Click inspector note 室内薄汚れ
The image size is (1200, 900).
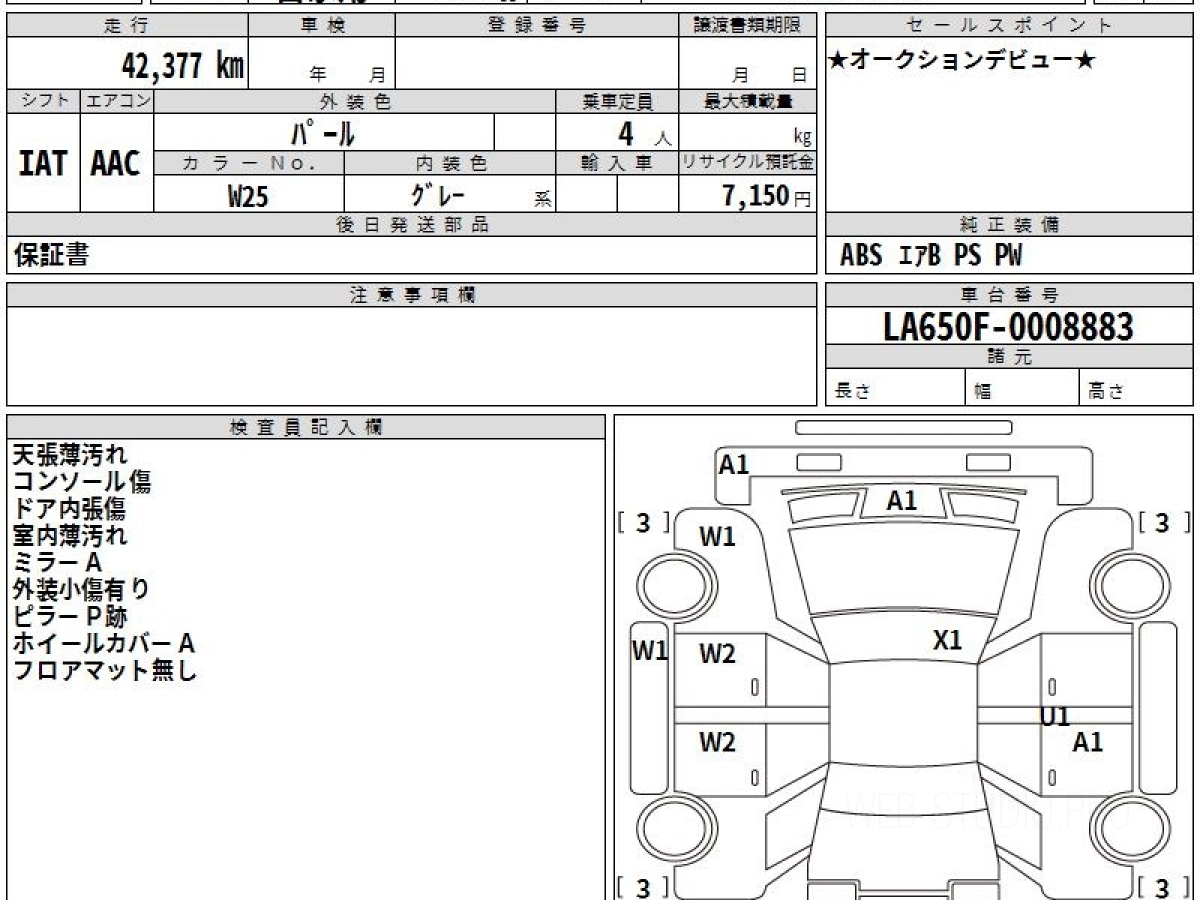click(70, 536)
